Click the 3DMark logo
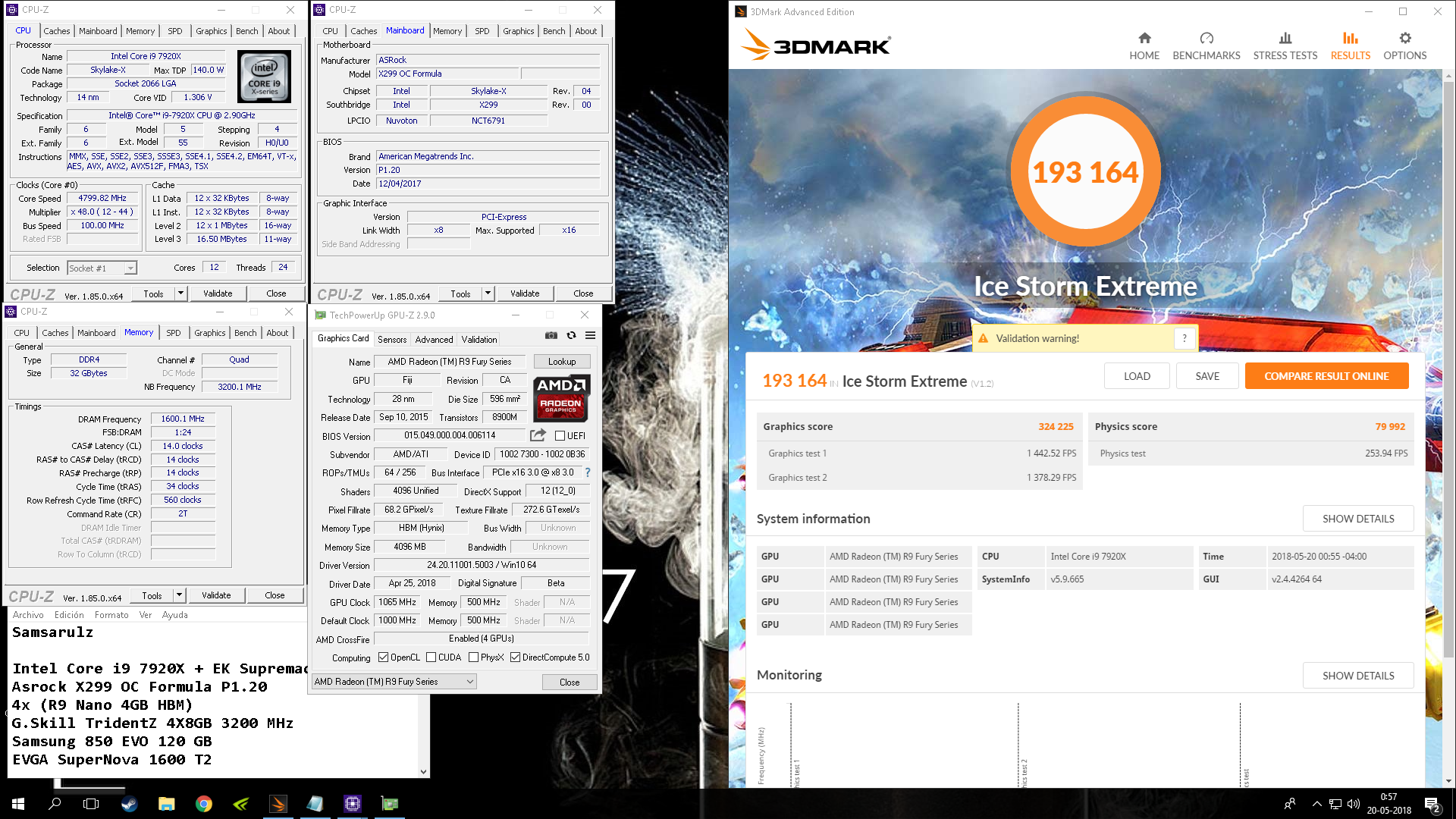The height and width of the screenshot is (819, 1456). (815, 45)
